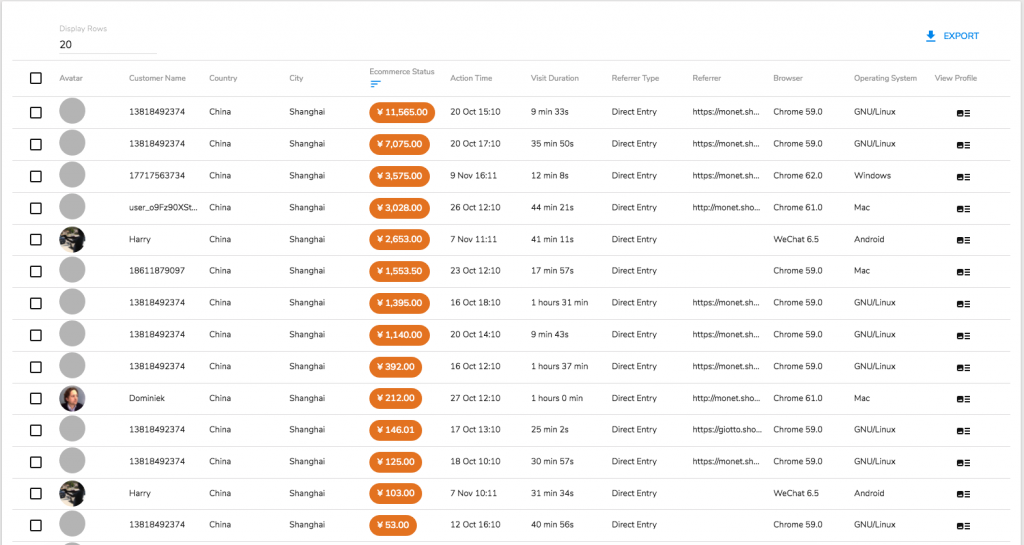1024x545 pixels.
Task: Sort by the Customer Name column header
Action: 157,78
